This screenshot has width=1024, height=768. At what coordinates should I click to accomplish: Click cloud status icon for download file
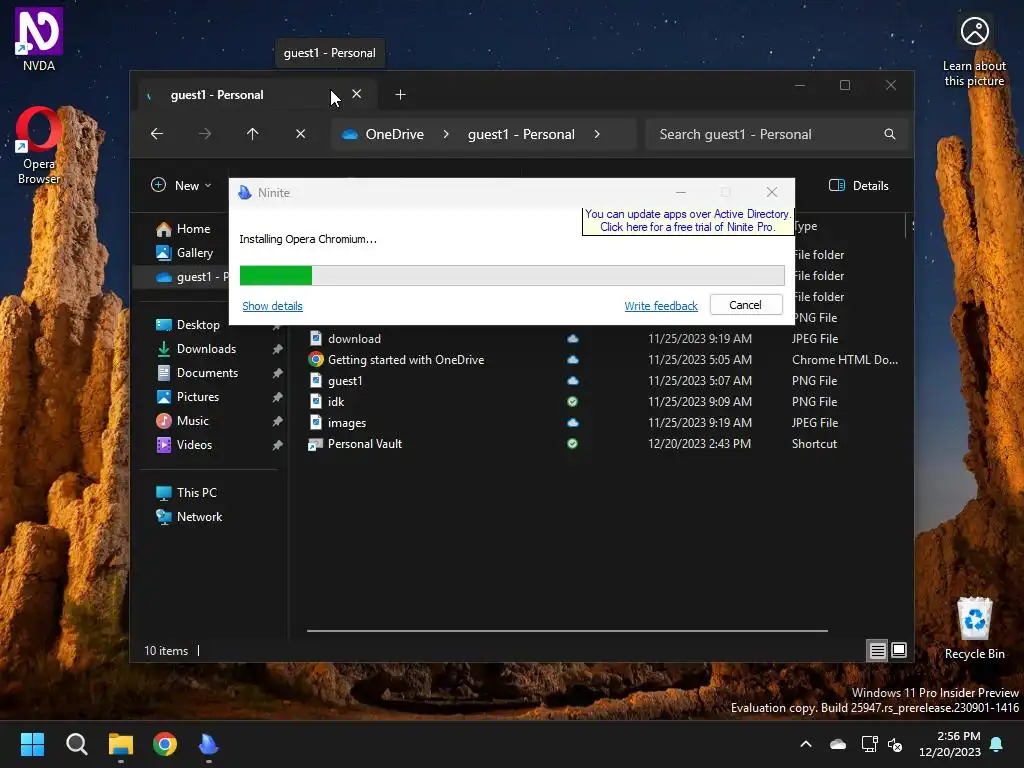(x=573, y=339)
